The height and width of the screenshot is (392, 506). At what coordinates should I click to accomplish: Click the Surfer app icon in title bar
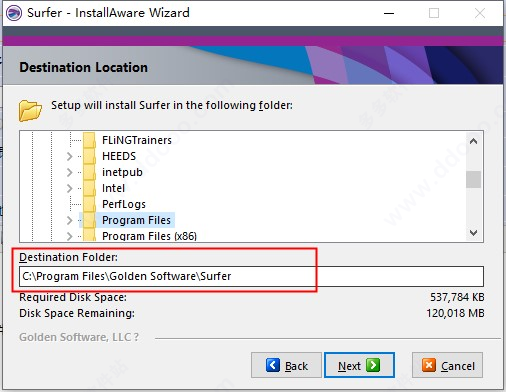(14, 13)
